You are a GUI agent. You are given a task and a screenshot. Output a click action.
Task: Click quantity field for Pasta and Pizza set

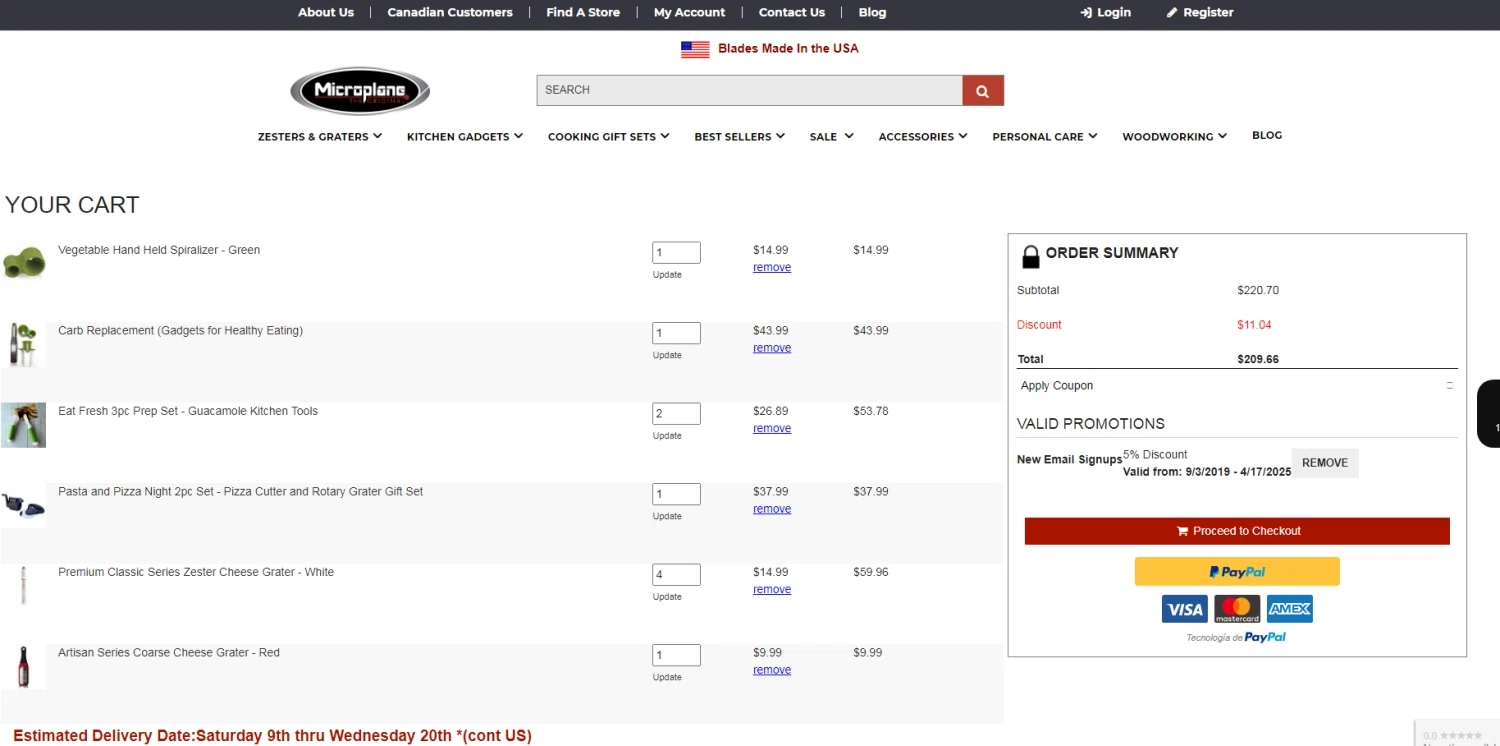point(676,494)
